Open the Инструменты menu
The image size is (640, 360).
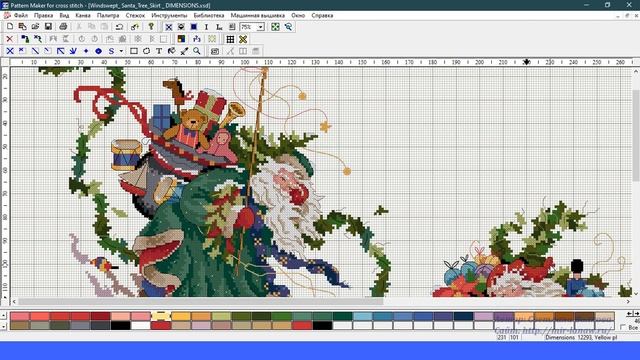(x=169, y=15)
